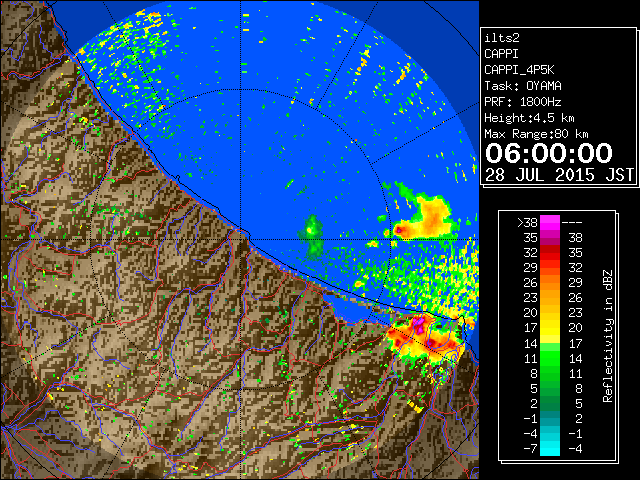The image size is (640, 480).
Task: Pick the dark red 32–35 dBZ legend swatch
Action: tap(550, 252)
